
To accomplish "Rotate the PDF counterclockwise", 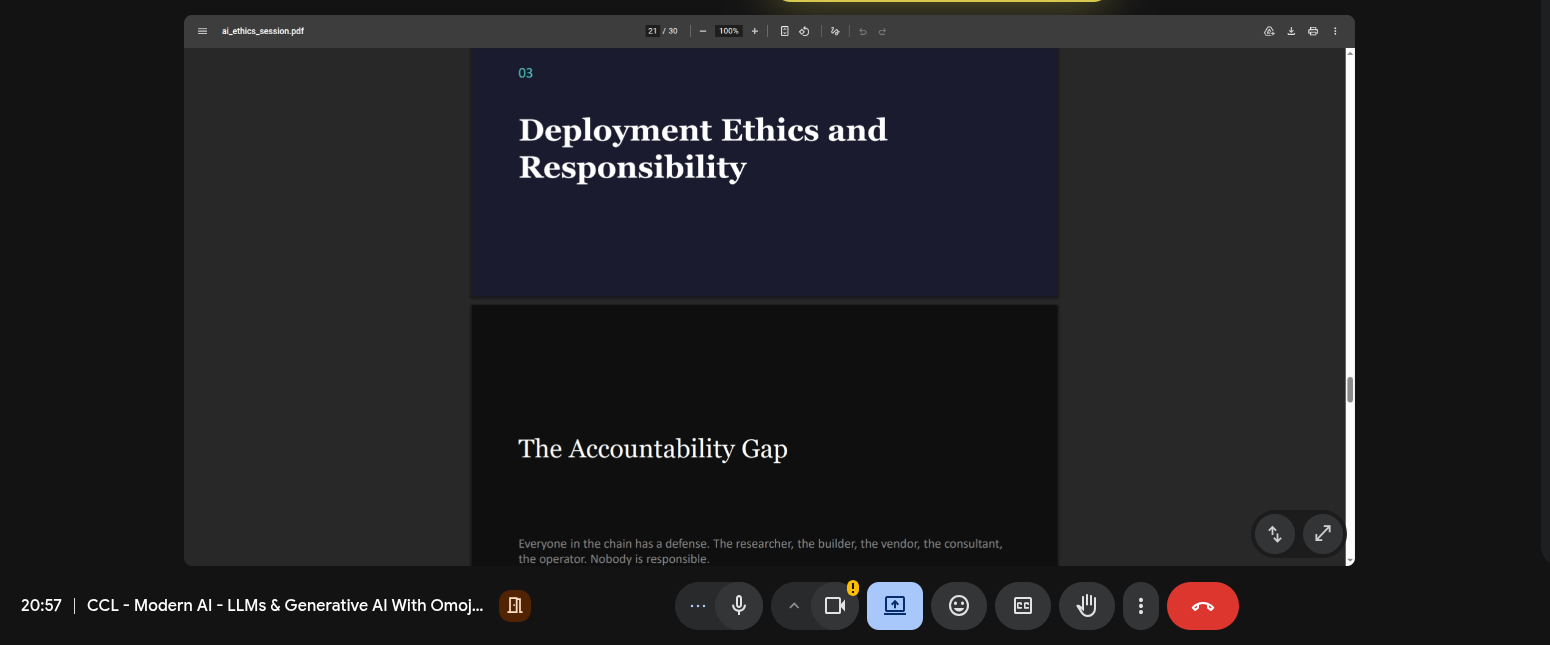I will (804, 31).
